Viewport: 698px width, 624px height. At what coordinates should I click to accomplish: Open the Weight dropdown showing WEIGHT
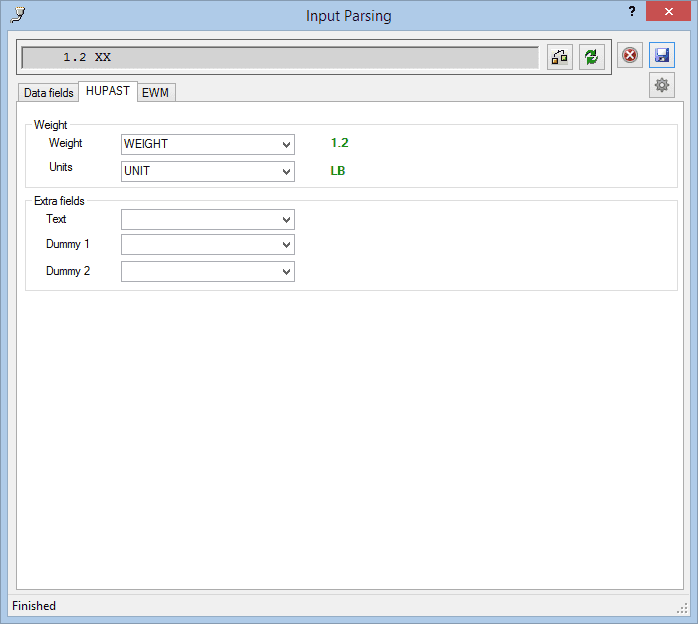[x=208, y=144]
